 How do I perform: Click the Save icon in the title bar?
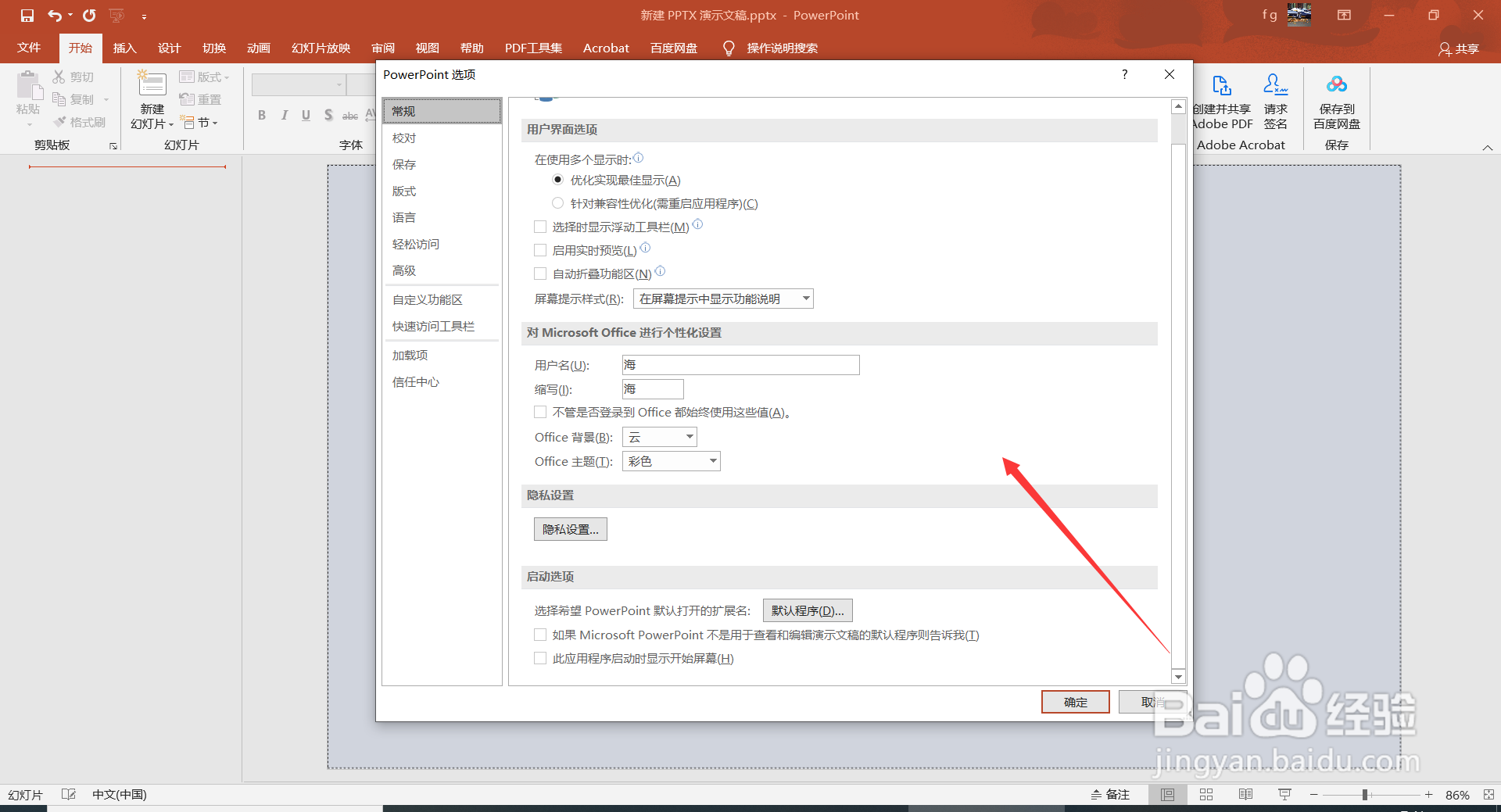coord(27,16)
